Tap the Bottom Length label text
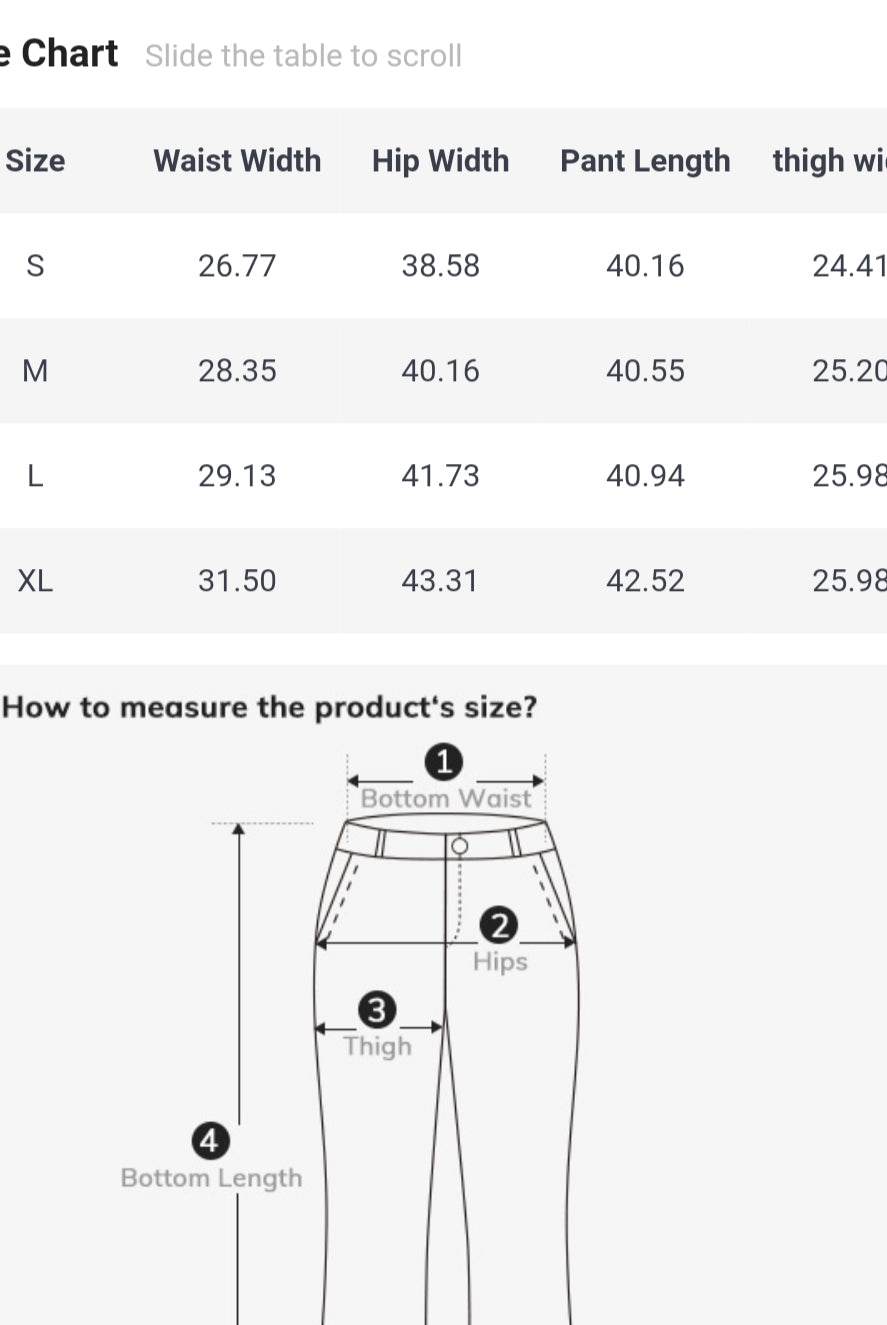The height and width of the screenshot is (1325, 887). pyautogui.click(x=211, y=1178)
